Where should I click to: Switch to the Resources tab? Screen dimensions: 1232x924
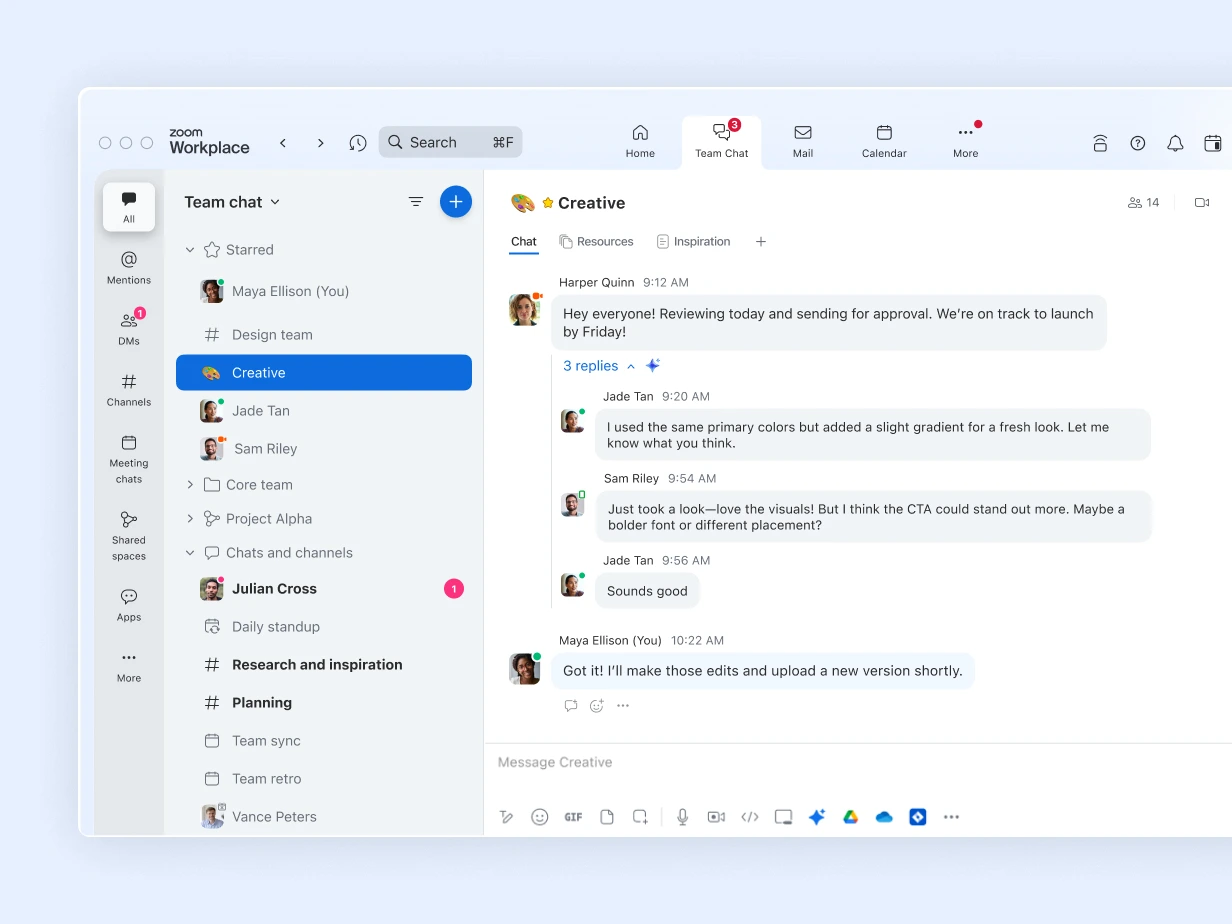(597, 241)
